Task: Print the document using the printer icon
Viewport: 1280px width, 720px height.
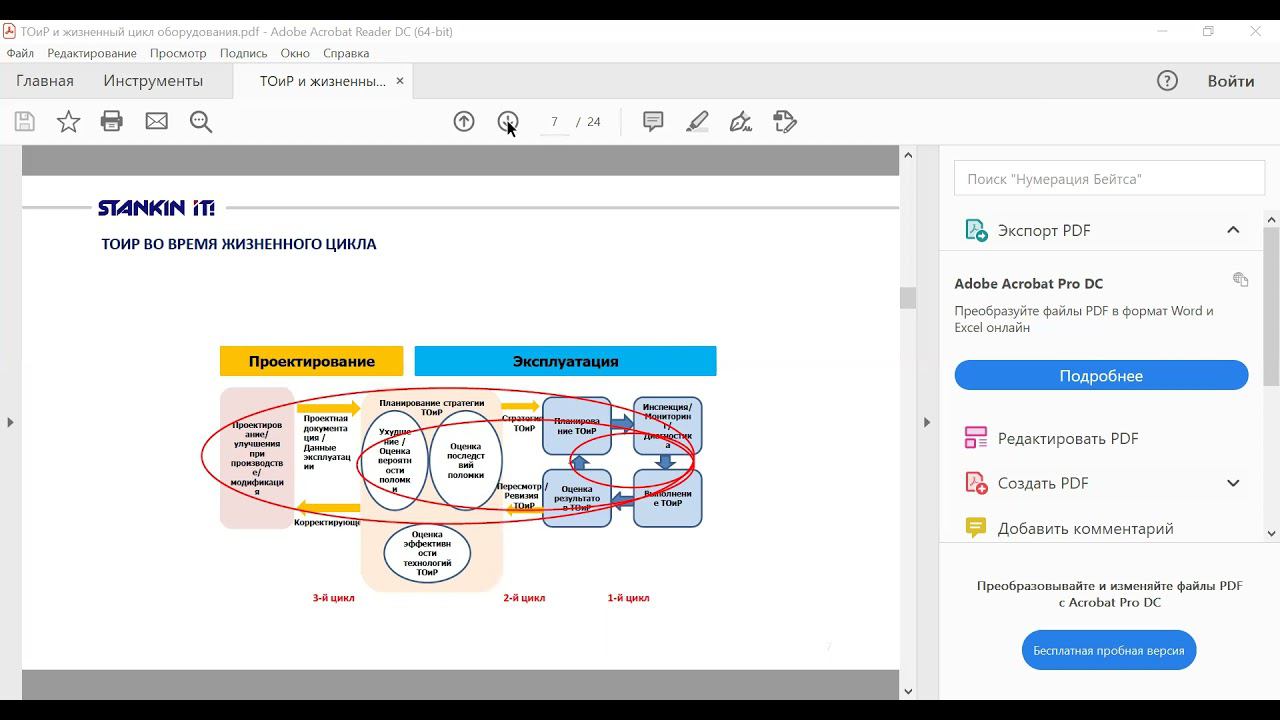Action: (112, 122)
